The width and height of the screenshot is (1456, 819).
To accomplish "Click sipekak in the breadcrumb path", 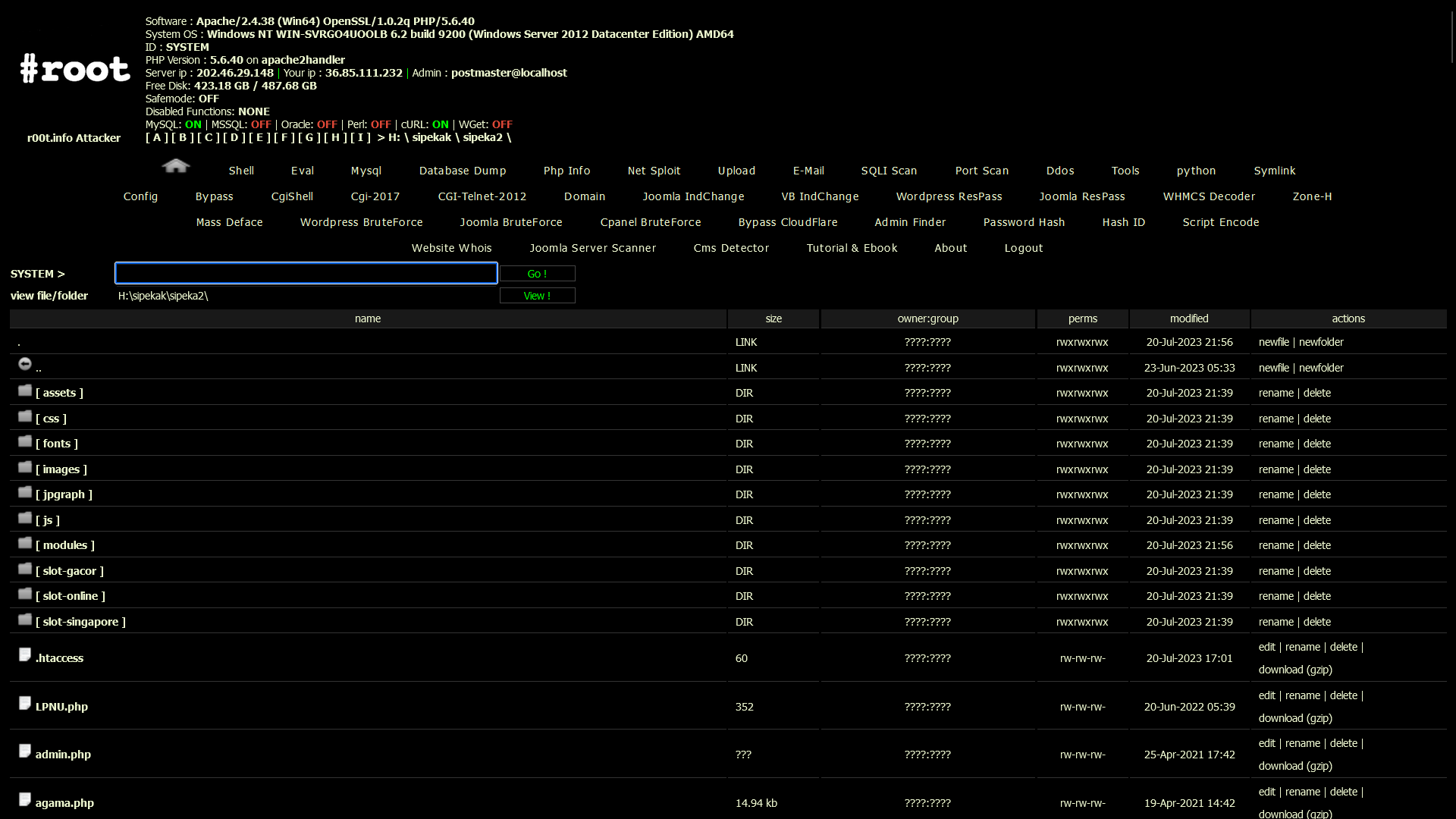I will [431, 137].
